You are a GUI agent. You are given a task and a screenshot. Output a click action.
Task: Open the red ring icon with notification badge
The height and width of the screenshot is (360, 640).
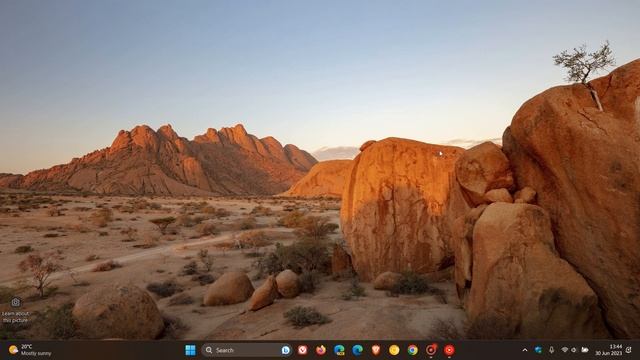coord(431,350)
